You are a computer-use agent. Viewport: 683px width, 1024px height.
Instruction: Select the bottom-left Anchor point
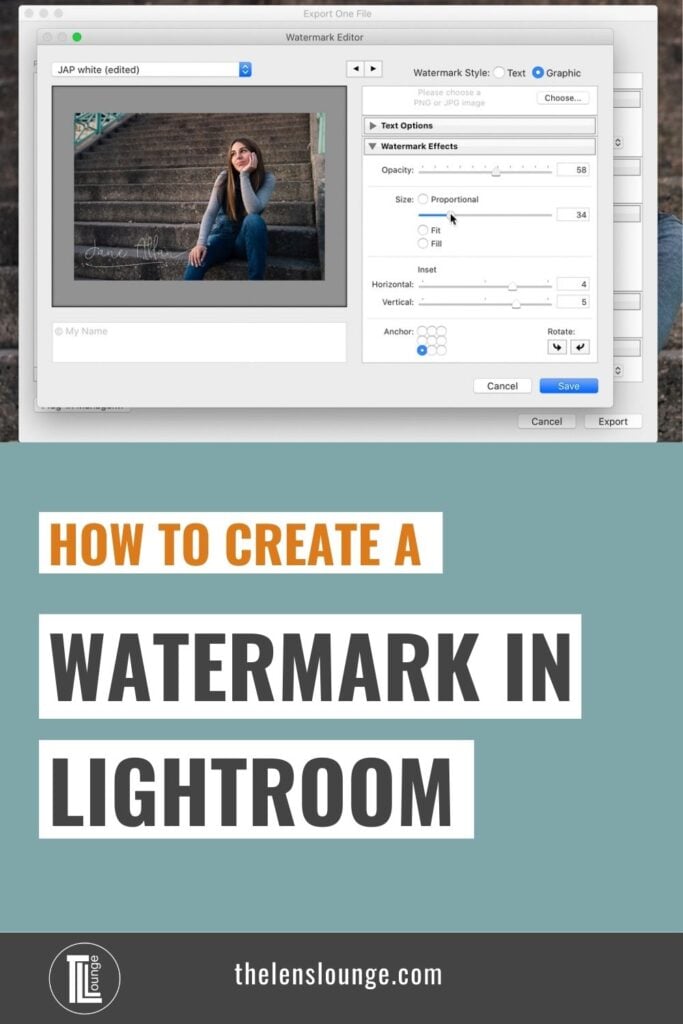point(422,351)
